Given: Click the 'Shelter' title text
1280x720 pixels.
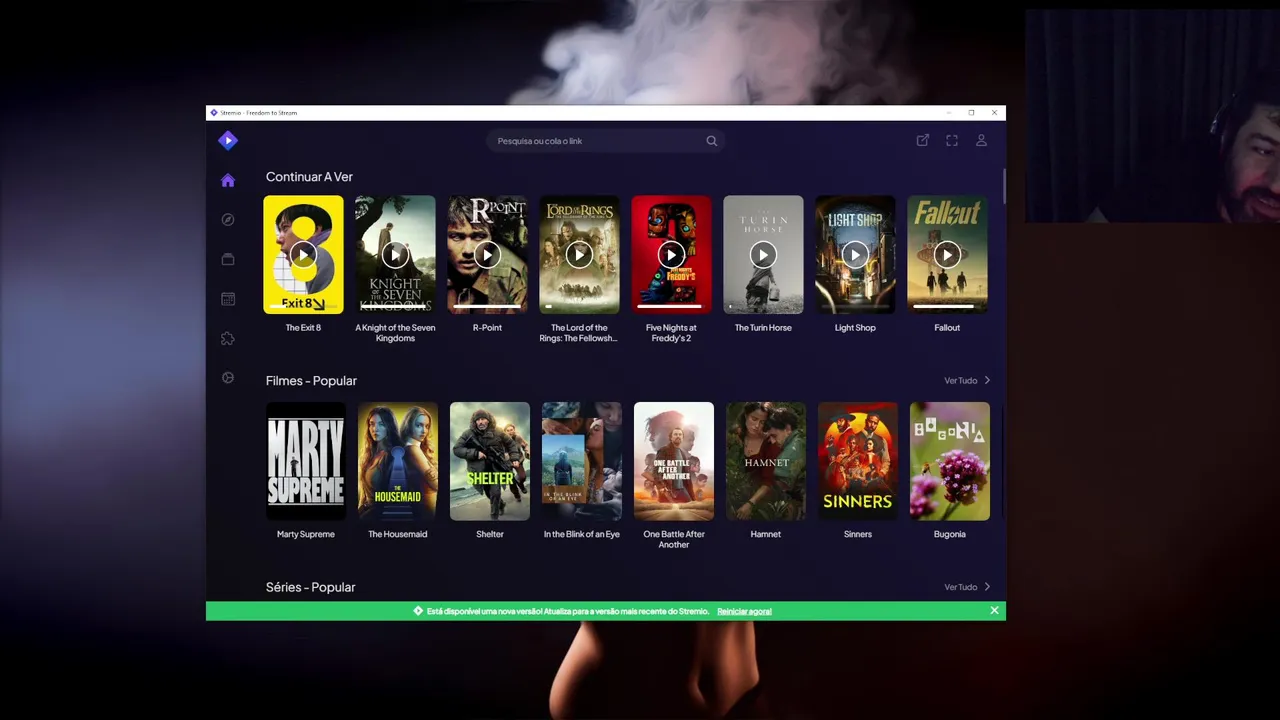Looking at the screenshot, I should tap(490, 534).
